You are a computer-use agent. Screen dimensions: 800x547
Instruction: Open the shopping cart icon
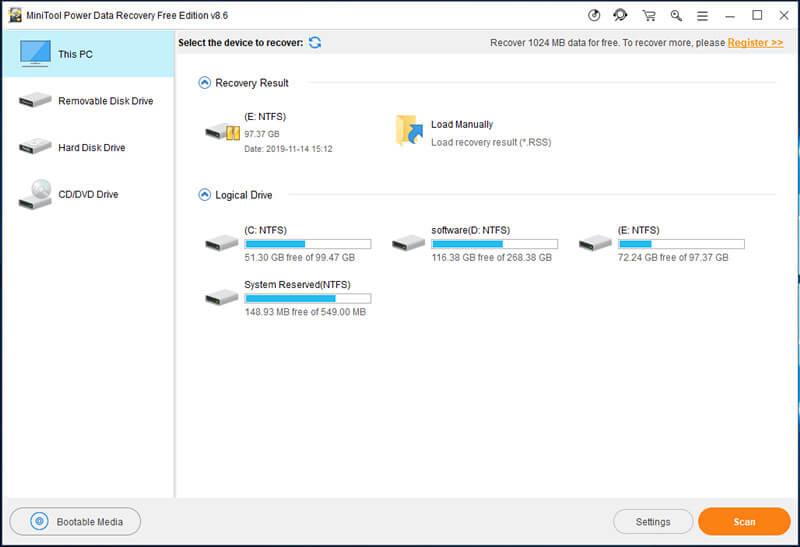click(x=649, y=16)
